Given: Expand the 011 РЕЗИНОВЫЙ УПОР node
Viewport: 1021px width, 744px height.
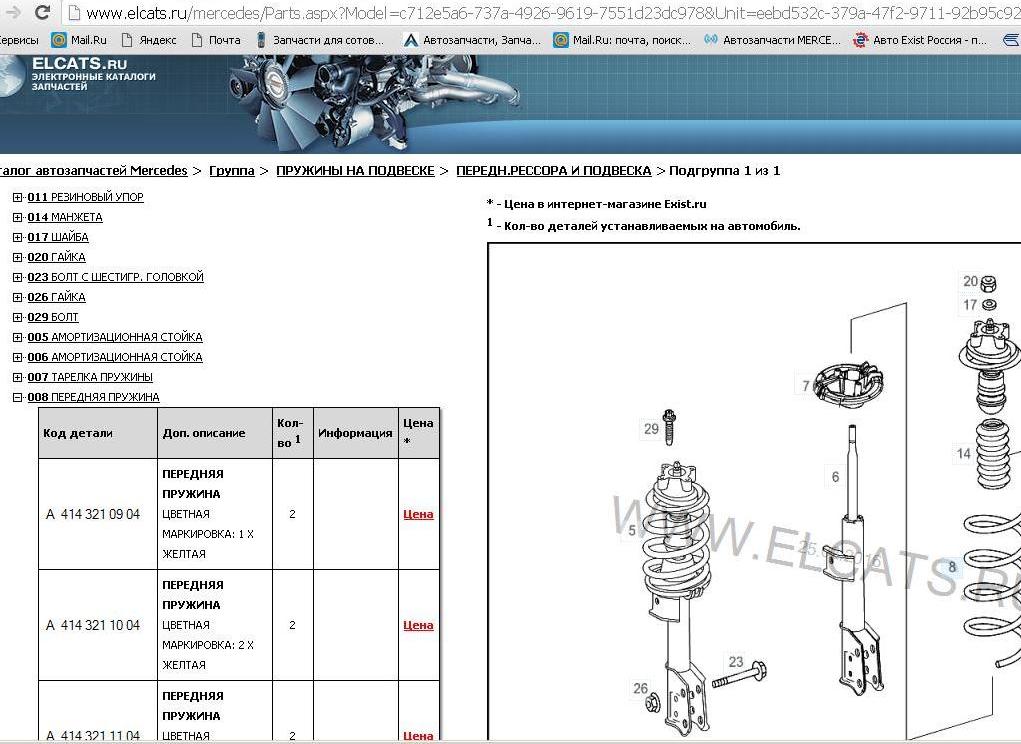Looking at the screenshot, I should 18,197.
